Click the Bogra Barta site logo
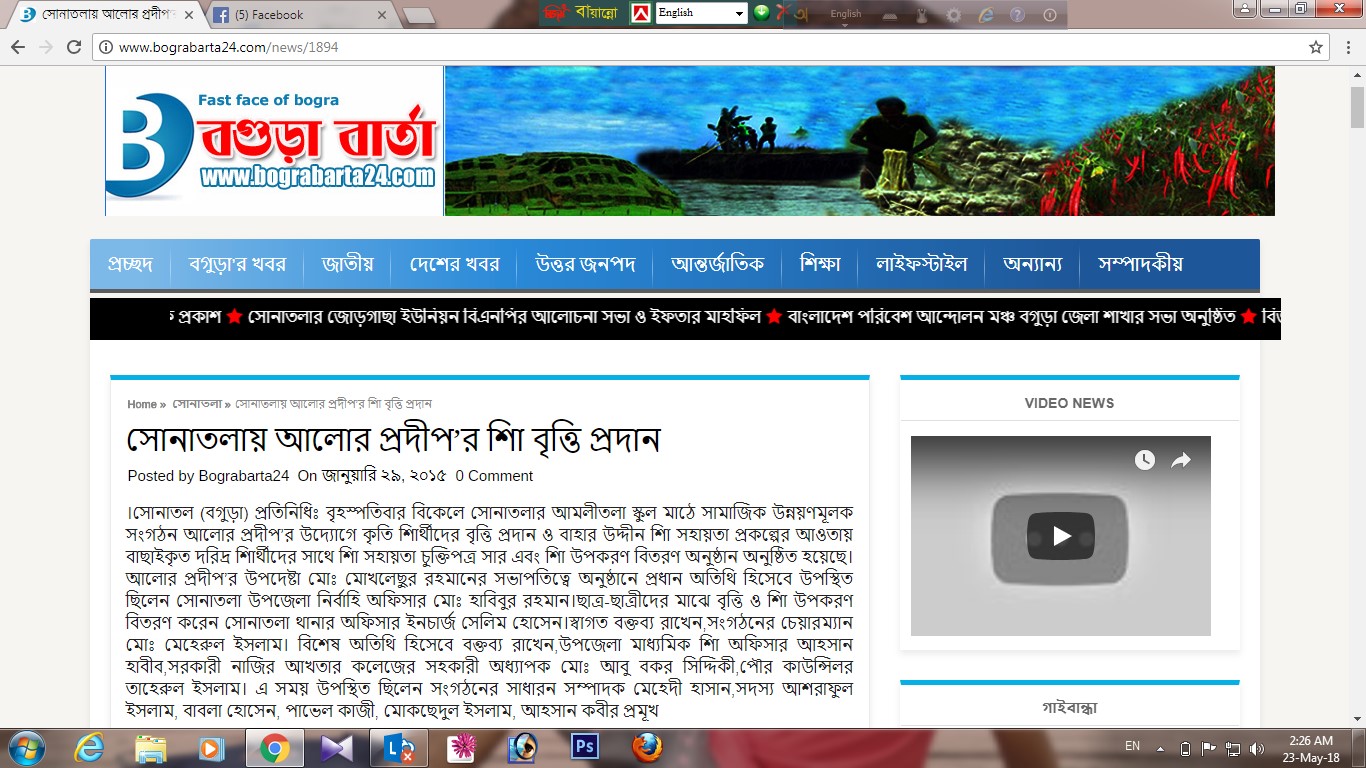Viewport: 1366px width, 768px height. click(274, 141)
